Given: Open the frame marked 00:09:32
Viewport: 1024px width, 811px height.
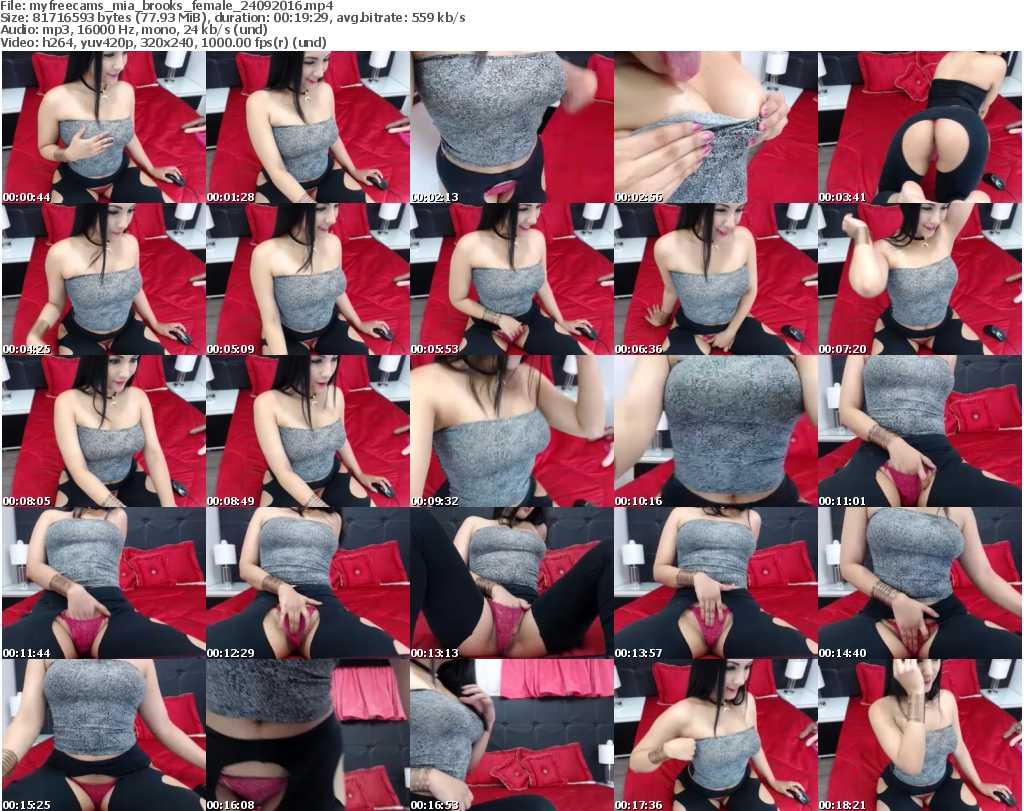Looking at the screenshot, I should tap(511, 432).
